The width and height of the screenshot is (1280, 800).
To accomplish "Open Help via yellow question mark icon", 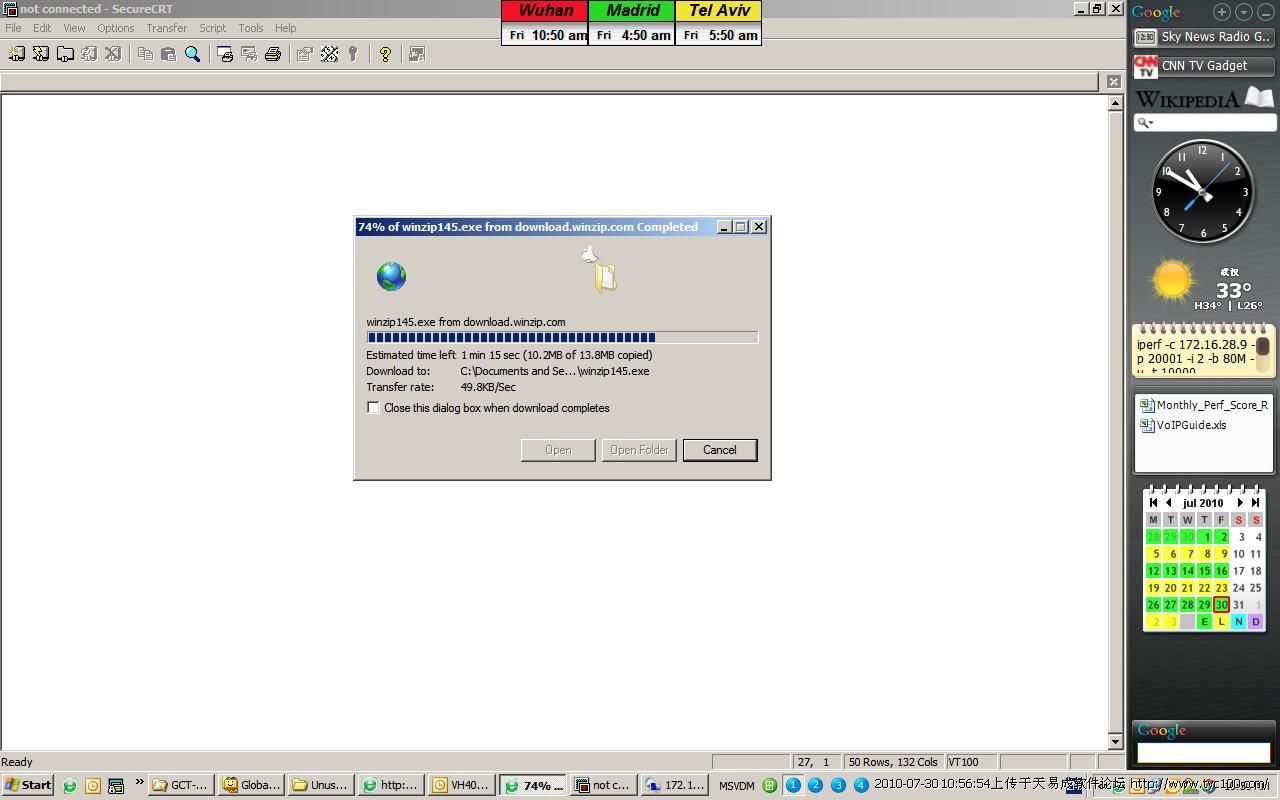I will 385,54.
